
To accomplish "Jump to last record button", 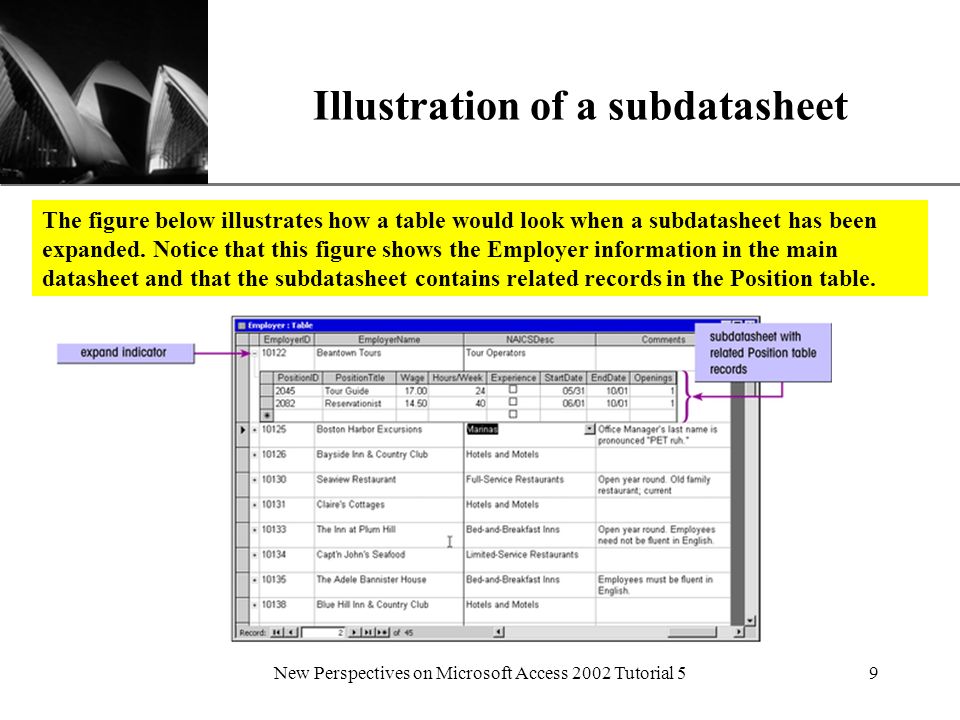I will (x=368, y=632).
